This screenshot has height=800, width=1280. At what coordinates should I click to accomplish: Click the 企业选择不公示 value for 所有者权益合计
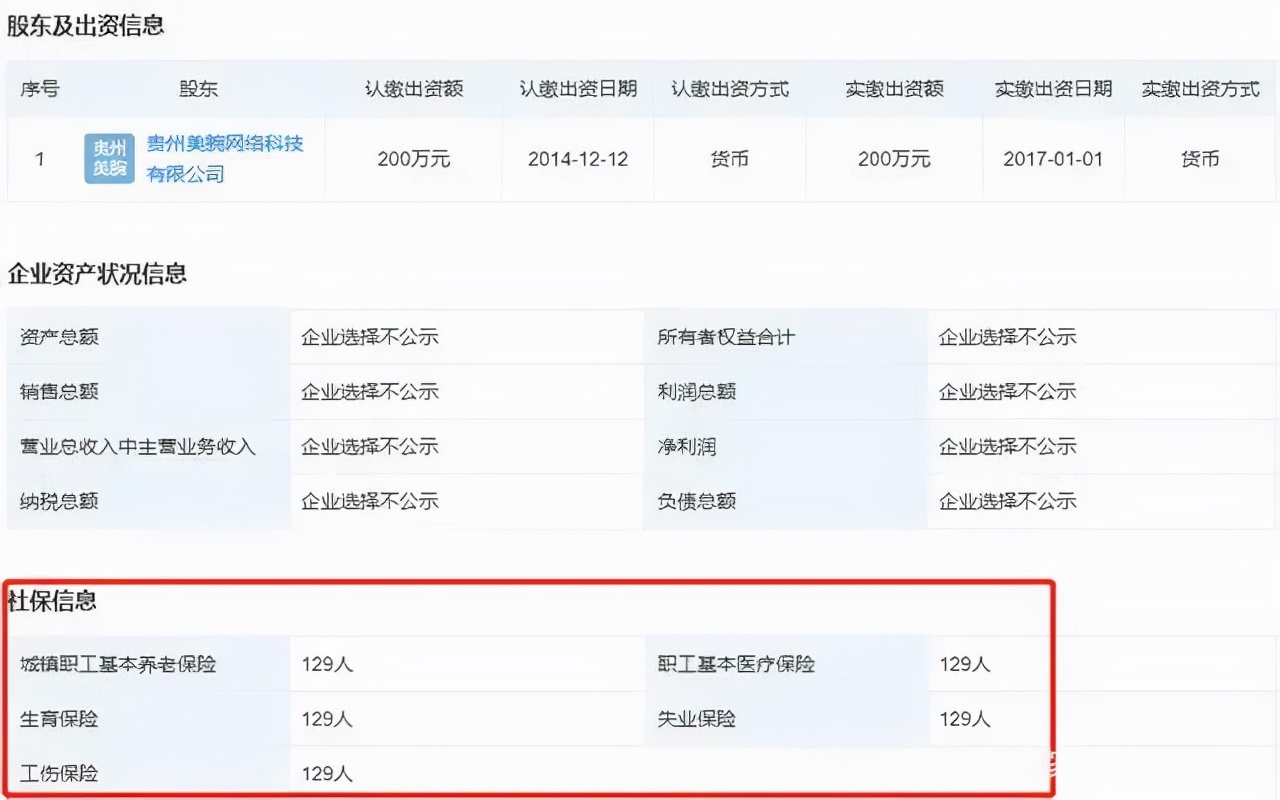click(x=1007, y=337)
